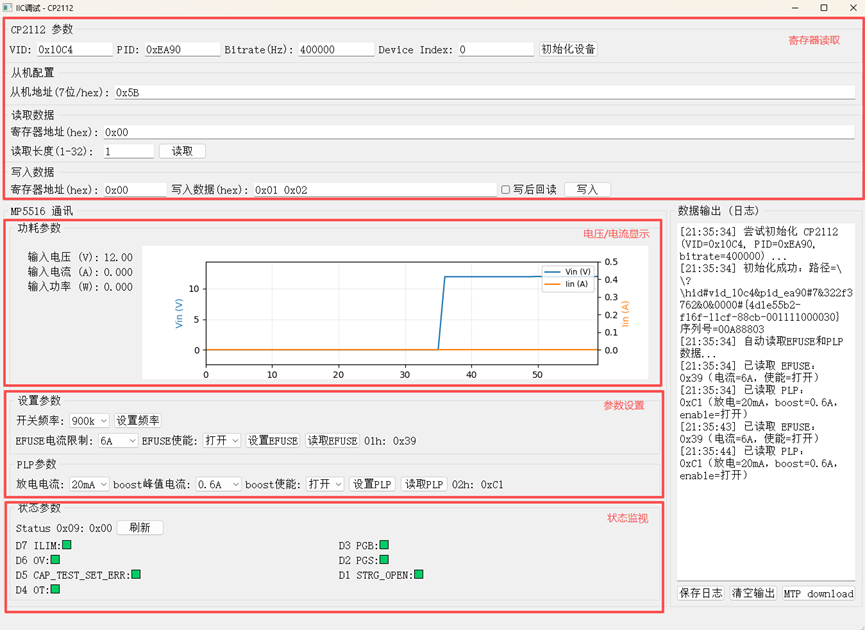Image resolution: width=865 pixels, height=630 pixels.
Task: Open the 开关频率 900k dropdown
Action: tap(89, 421)
